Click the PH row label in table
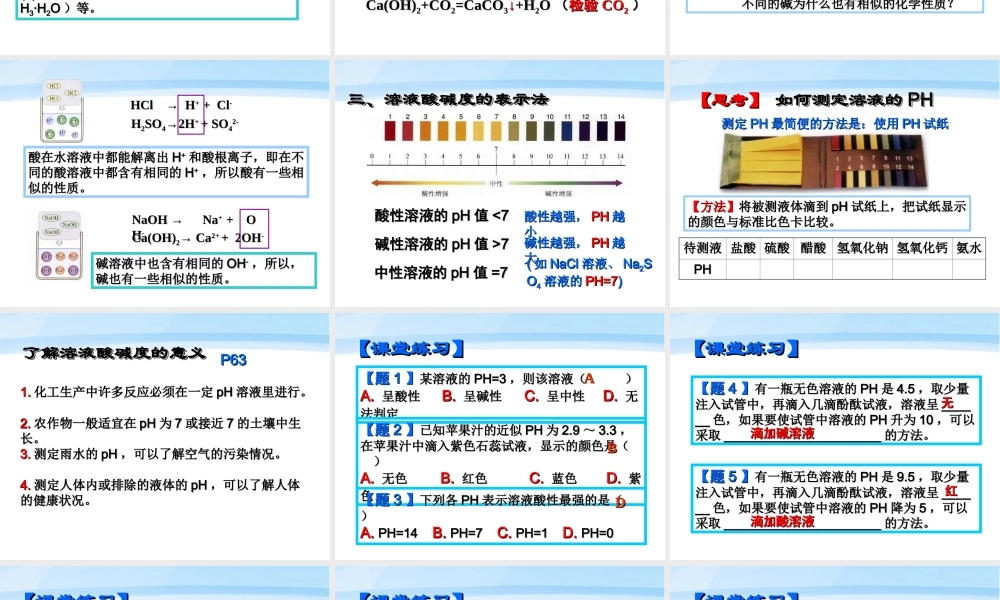The width and height of the screenshot is (1000, 600). (x=702, y=270)
